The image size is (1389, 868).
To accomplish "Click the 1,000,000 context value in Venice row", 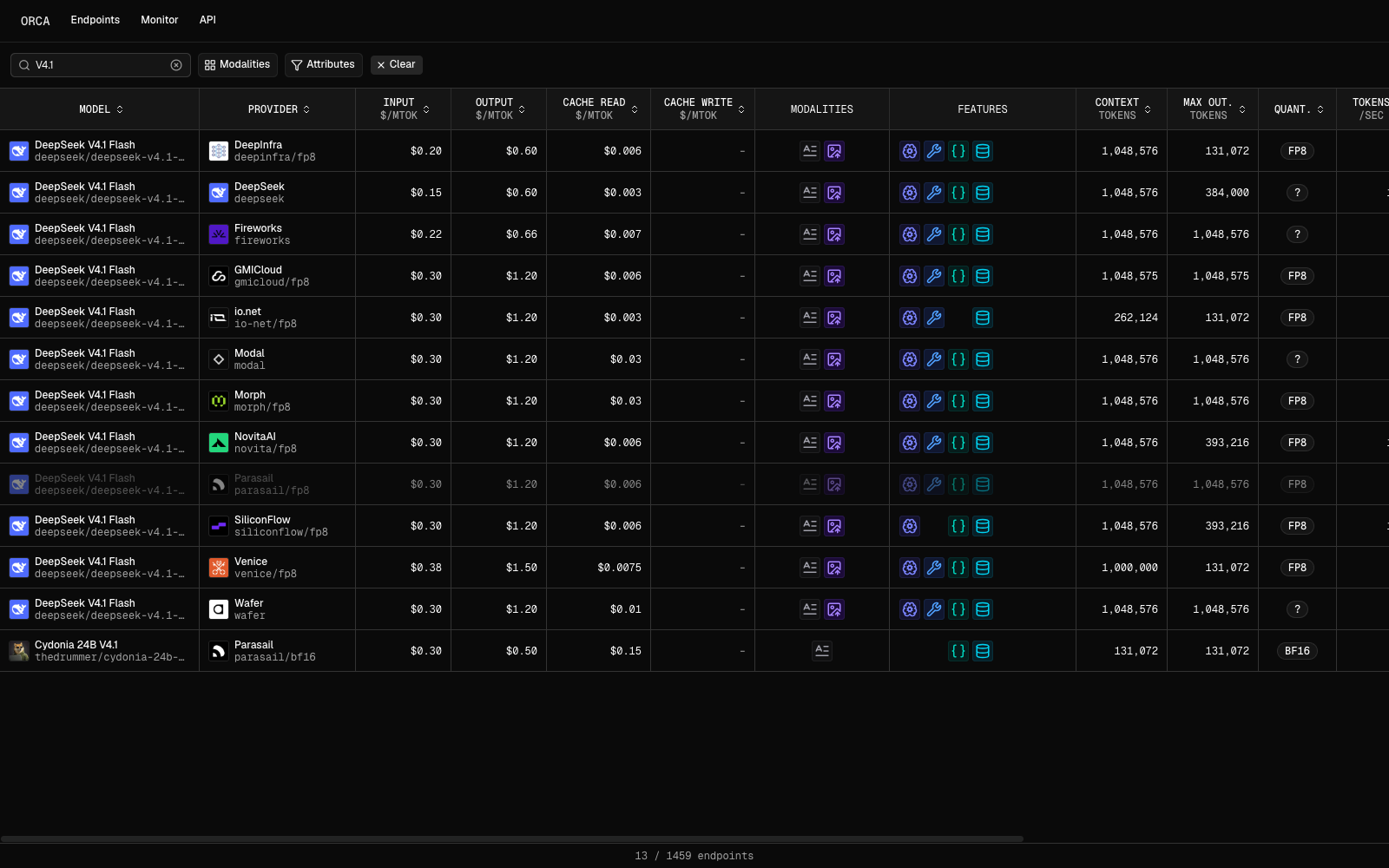I will 1130,568.
